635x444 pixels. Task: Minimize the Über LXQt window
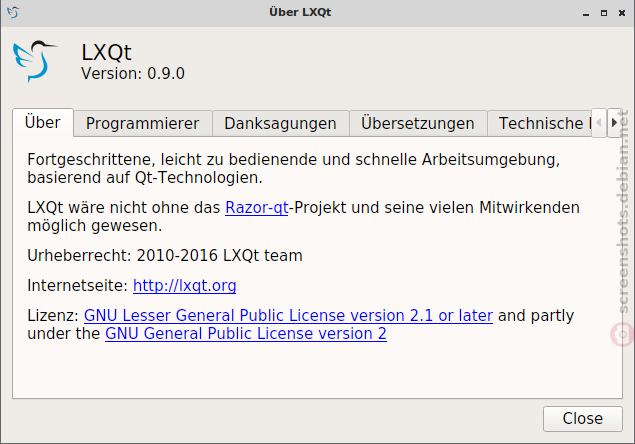point(586,13)
